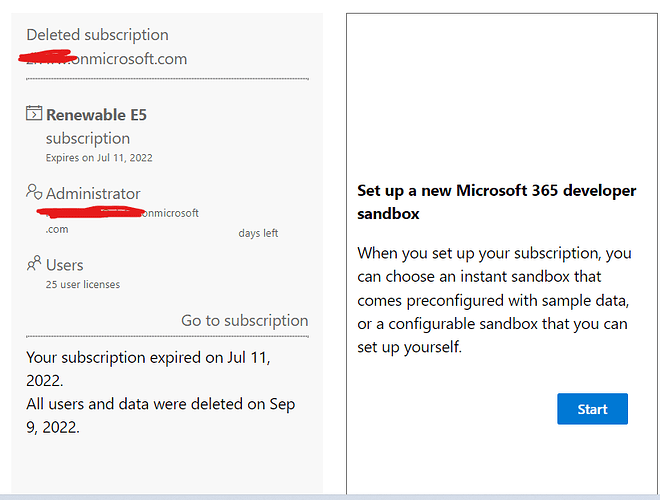Click the days left counter text
This screenshot has height=500, width=660.
pos(258,233)
